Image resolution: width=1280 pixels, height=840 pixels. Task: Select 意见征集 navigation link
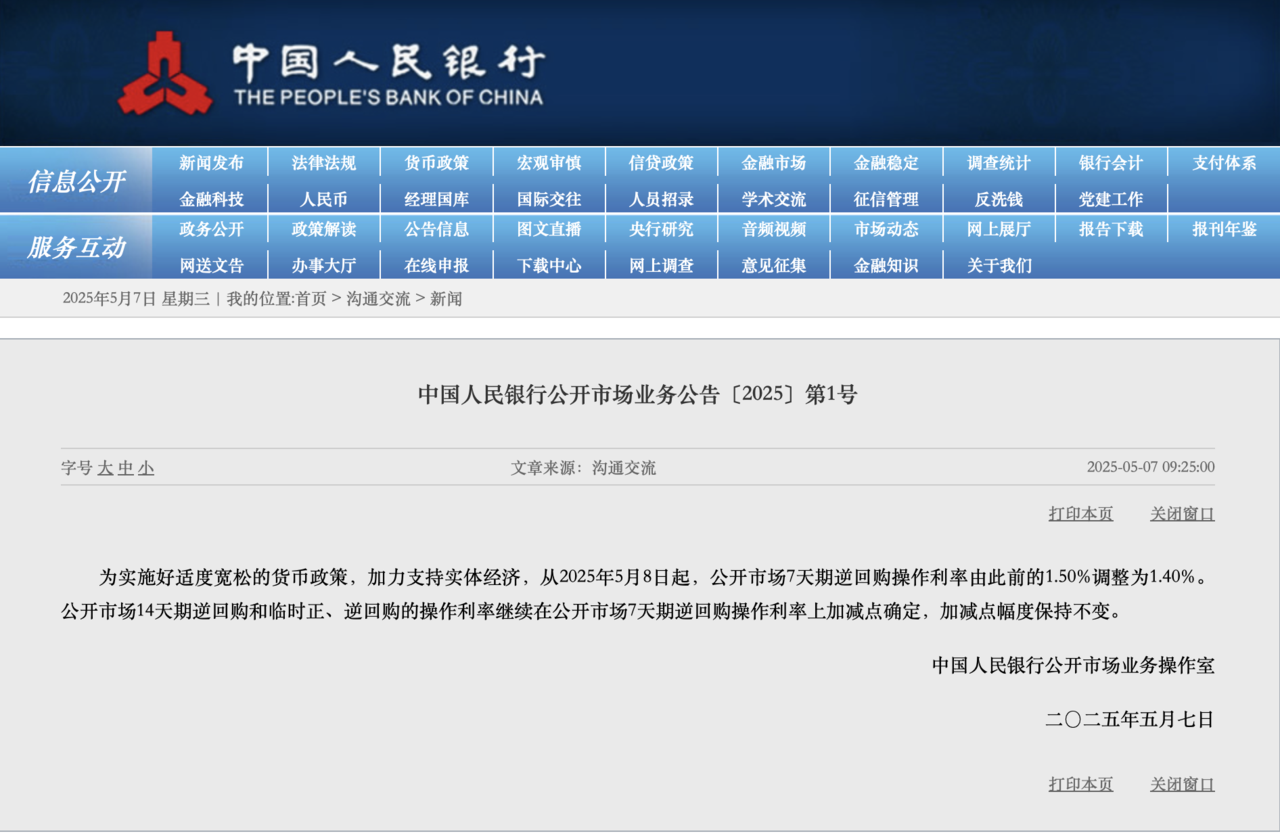tap(774, 265)
